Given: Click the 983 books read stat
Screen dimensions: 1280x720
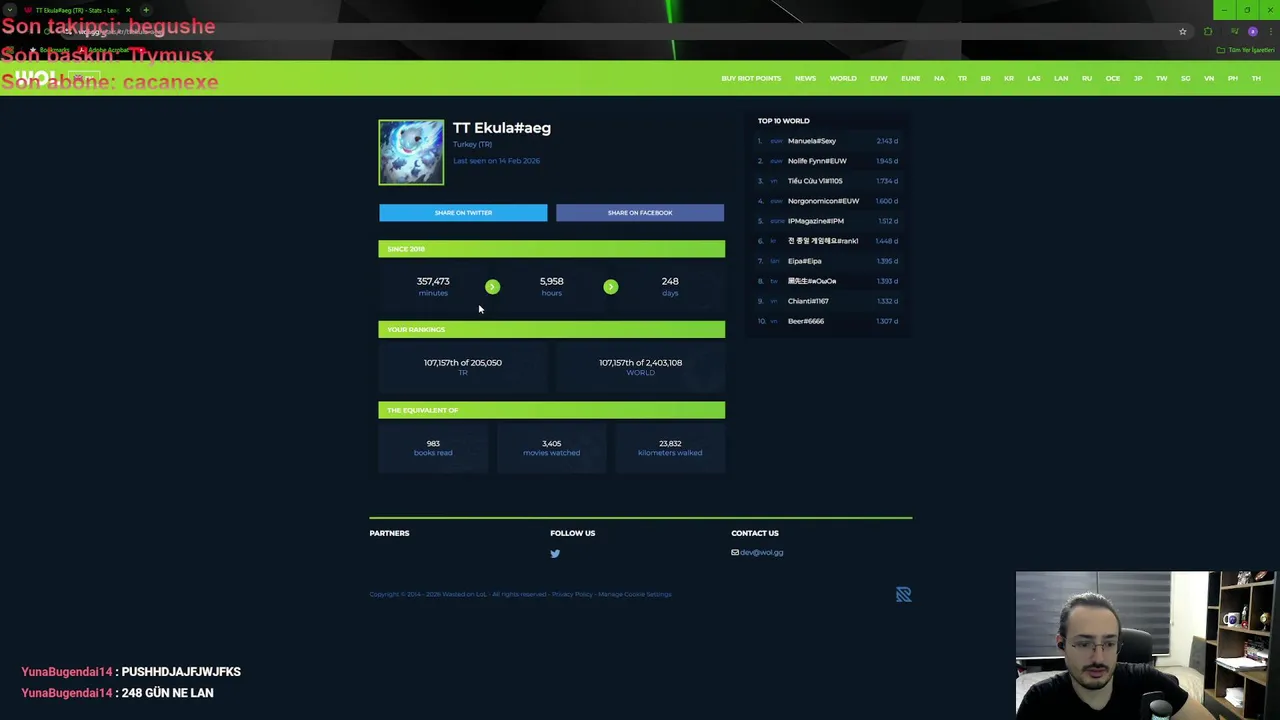Looking at the screenshot, I should (x=433, y=448).
